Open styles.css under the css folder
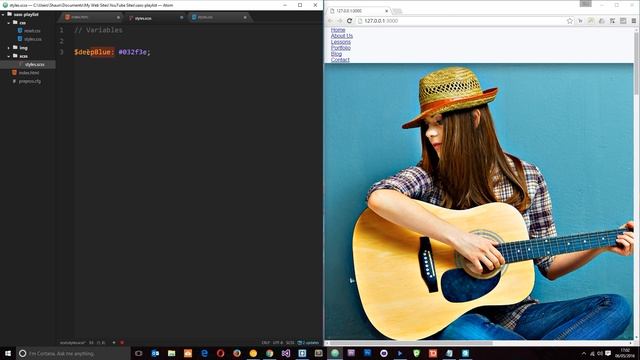Screen dimensions: 640x360 tap(33, 39)
